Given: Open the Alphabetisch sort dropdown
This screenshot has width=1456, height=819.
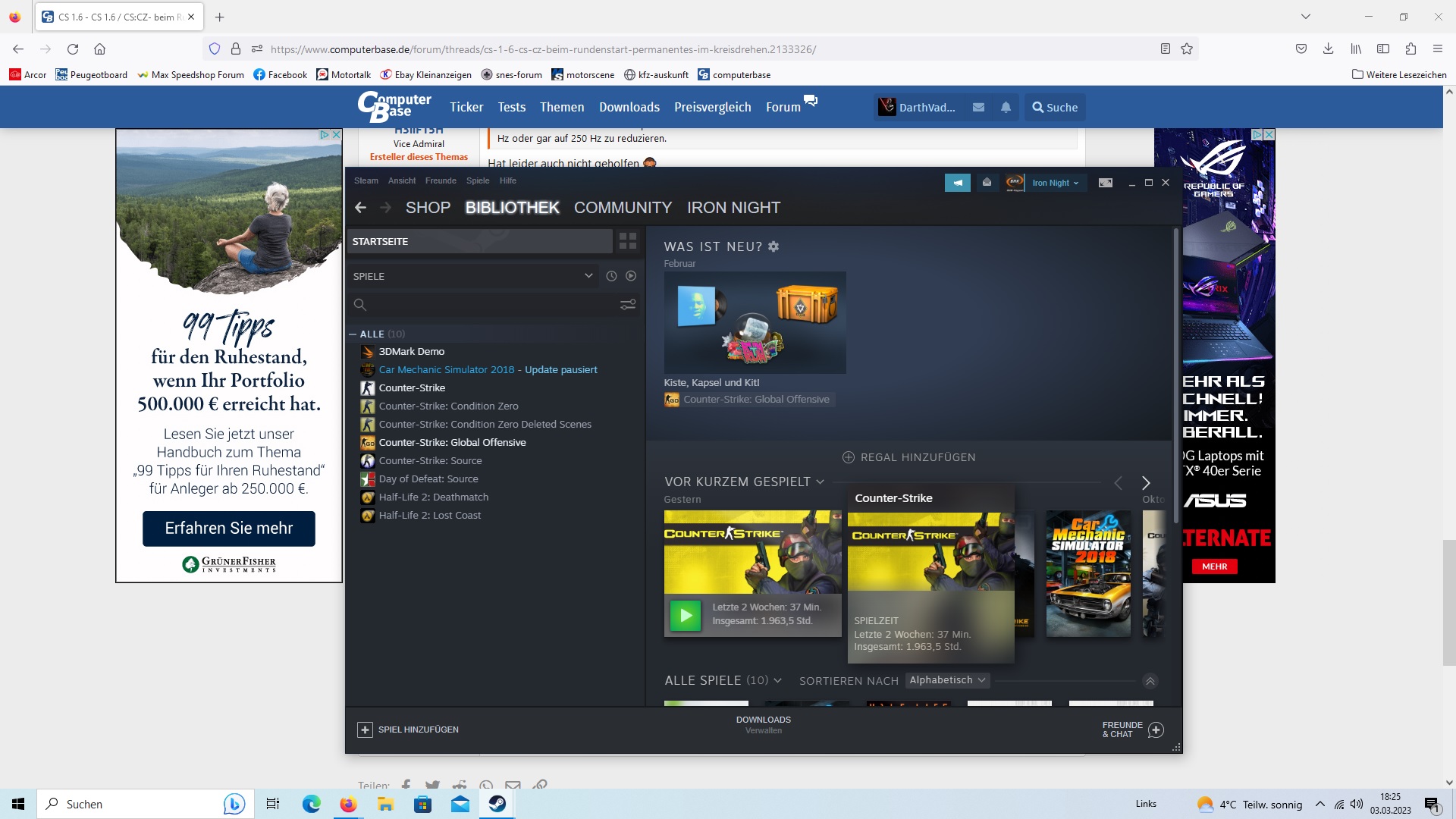Looking at the screenshot, I should tap(947, 680).
